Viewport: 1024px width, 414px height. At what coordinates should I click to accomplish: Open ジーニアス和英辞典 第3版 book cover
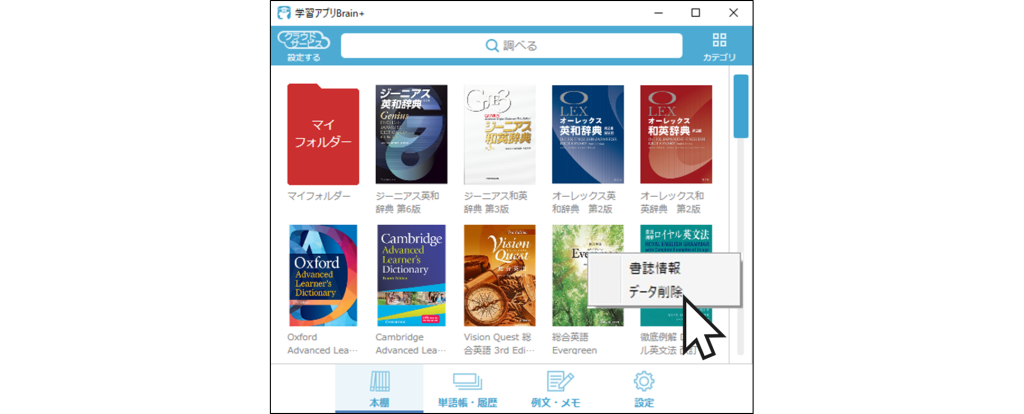tap(500, 134)
